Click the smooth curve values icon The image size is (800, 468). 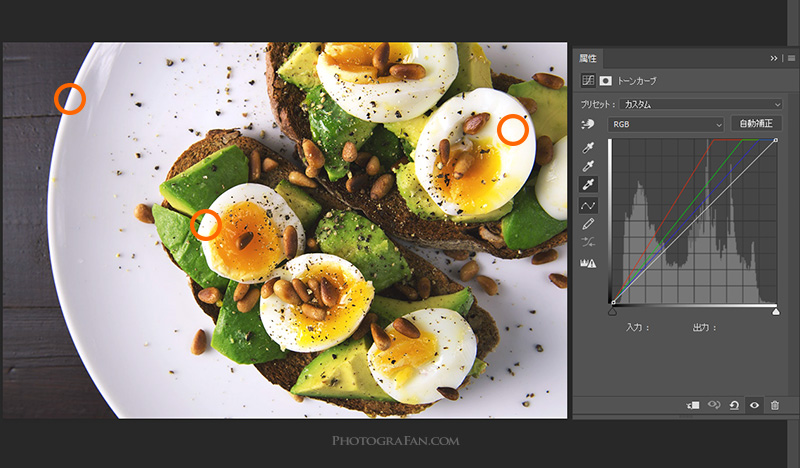pos(588,242)
